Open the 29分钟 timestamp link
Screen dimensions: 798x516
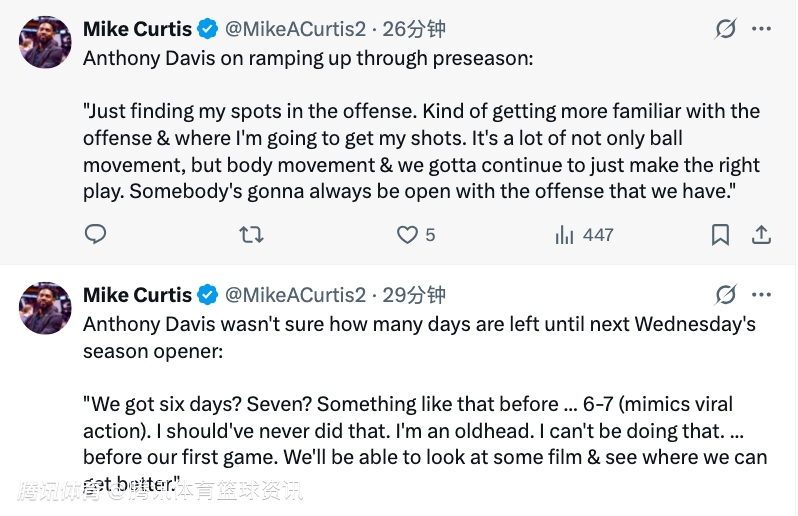(414, 295)
